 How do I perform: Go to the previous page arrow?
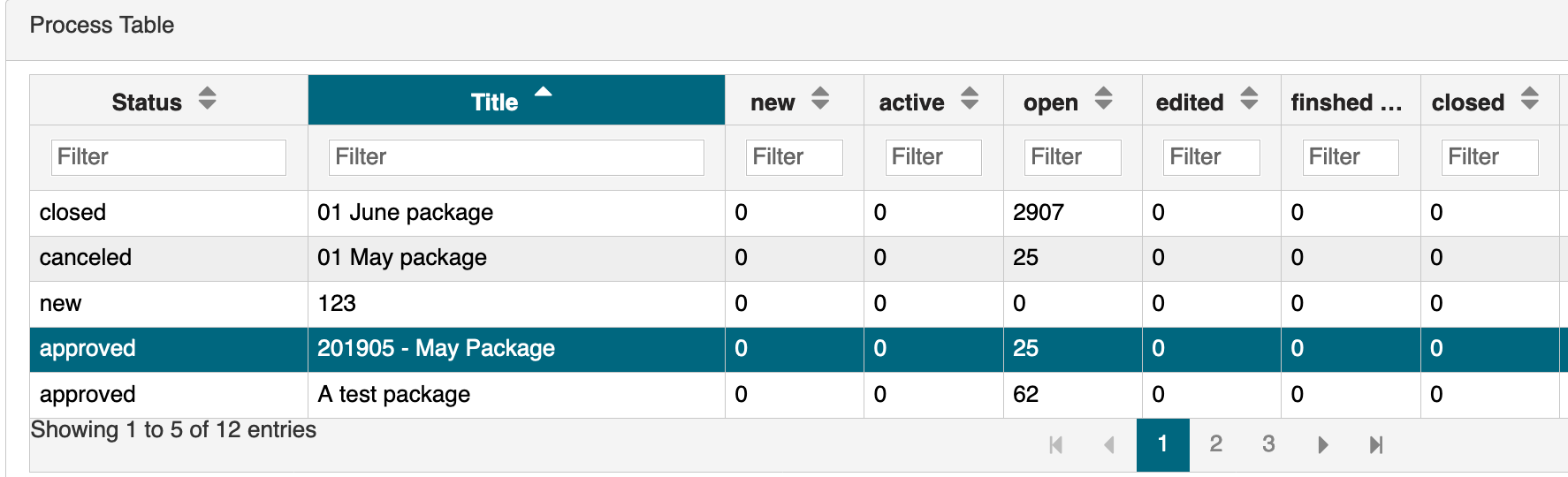click(1109, 444)
